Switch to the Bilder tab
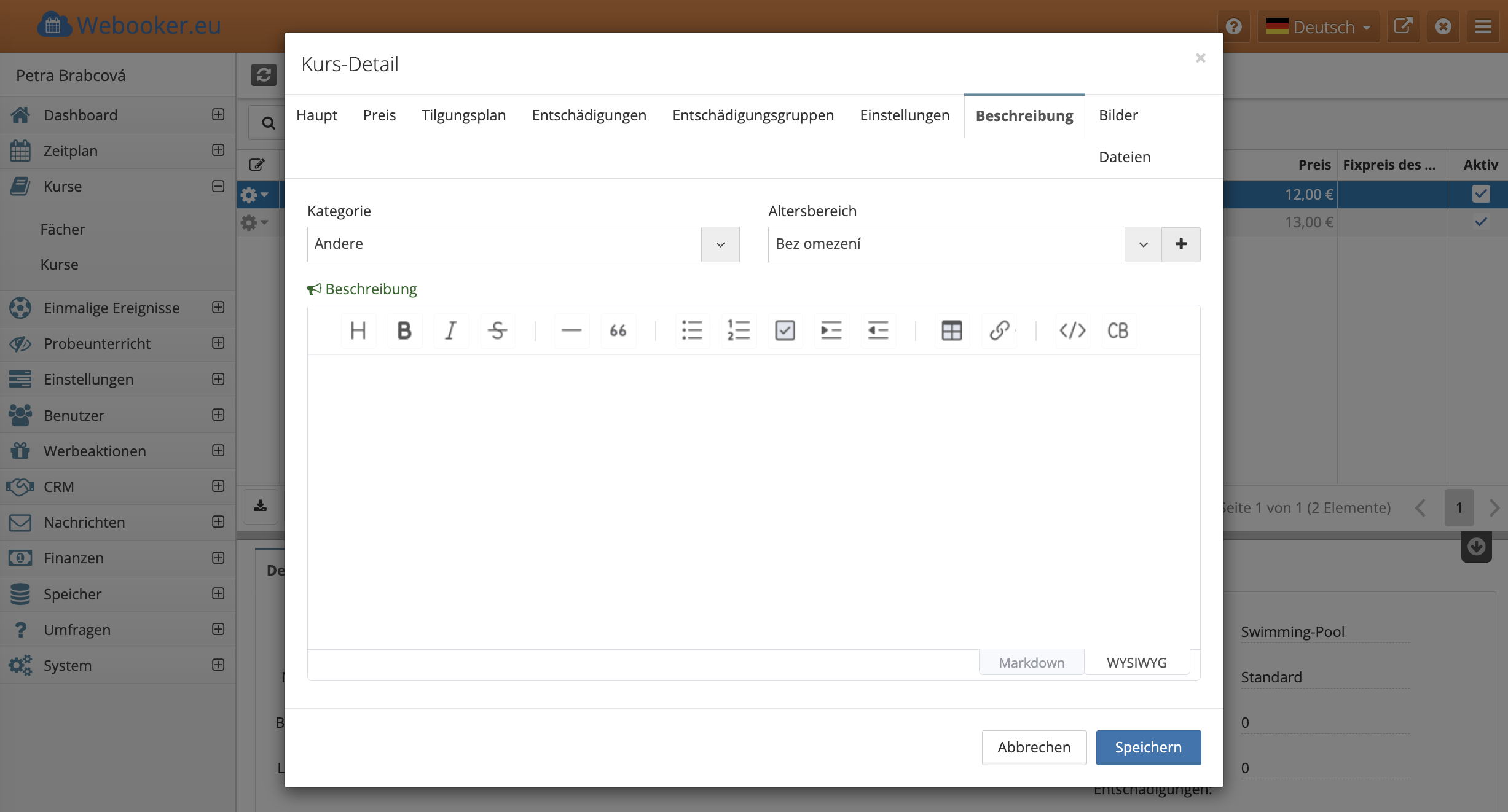The width and height of the screenshot is (1508, 812). 1118,115
